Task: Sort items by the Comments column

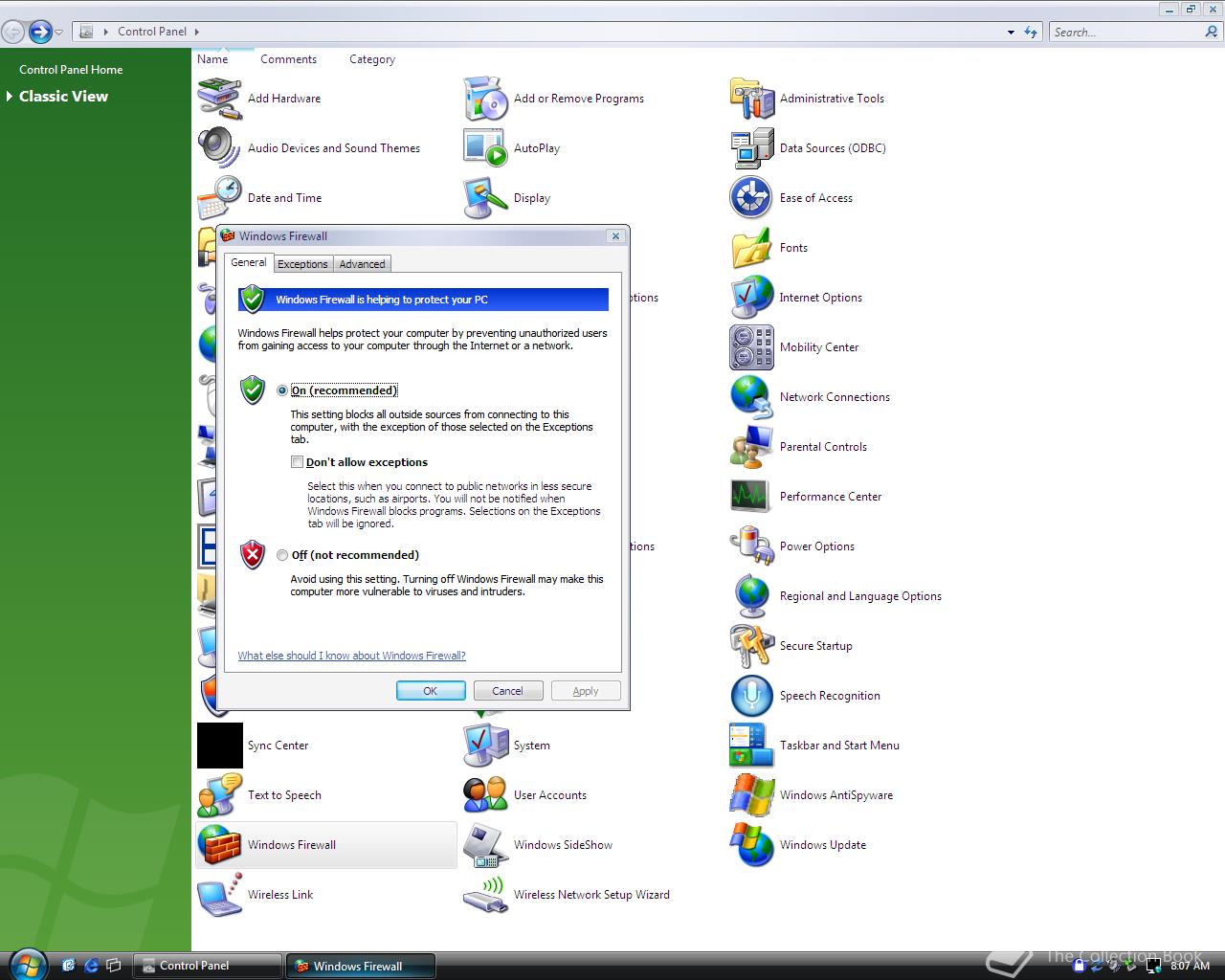Action: point(288,59)
